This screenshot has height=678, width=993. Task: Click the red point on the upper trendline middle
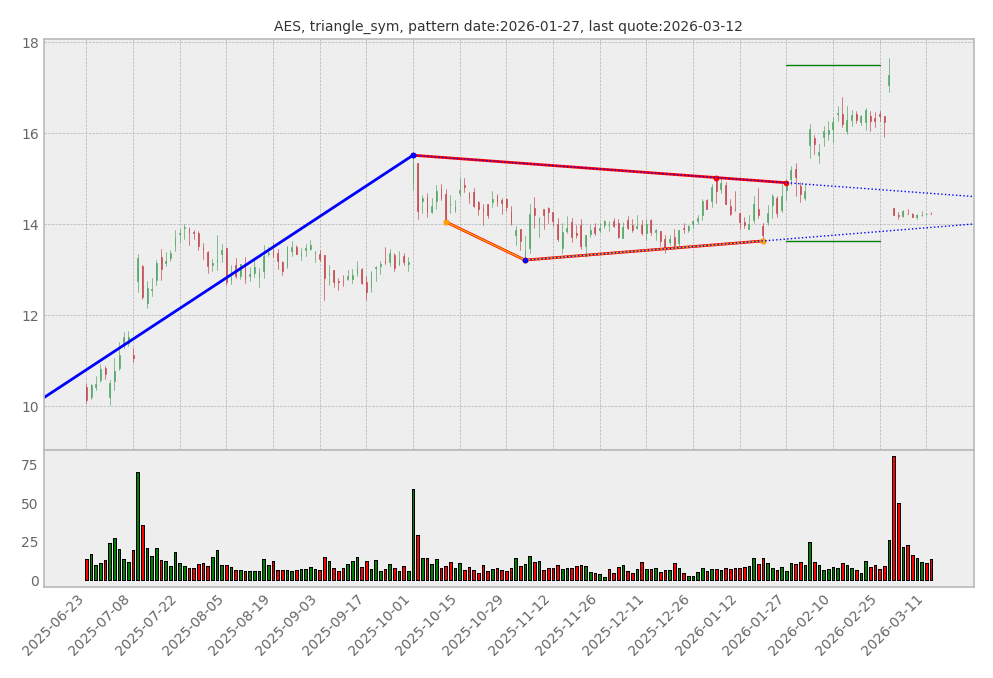(x=716, y=178)
